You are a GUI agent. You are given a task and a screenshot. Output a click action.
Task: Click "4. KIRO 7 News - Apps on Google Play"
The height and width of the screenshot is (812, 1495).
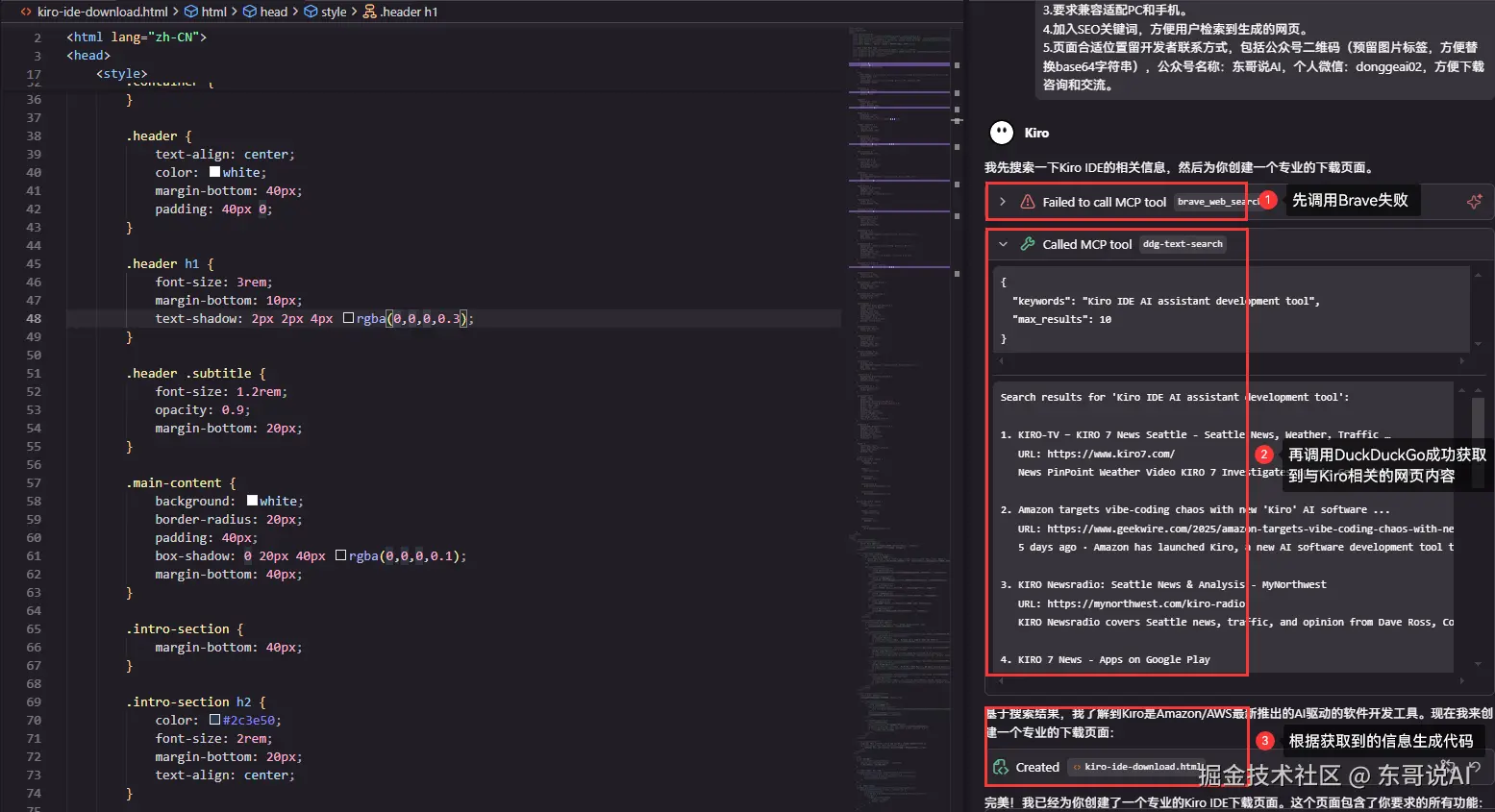click(x=1105, y=659)
